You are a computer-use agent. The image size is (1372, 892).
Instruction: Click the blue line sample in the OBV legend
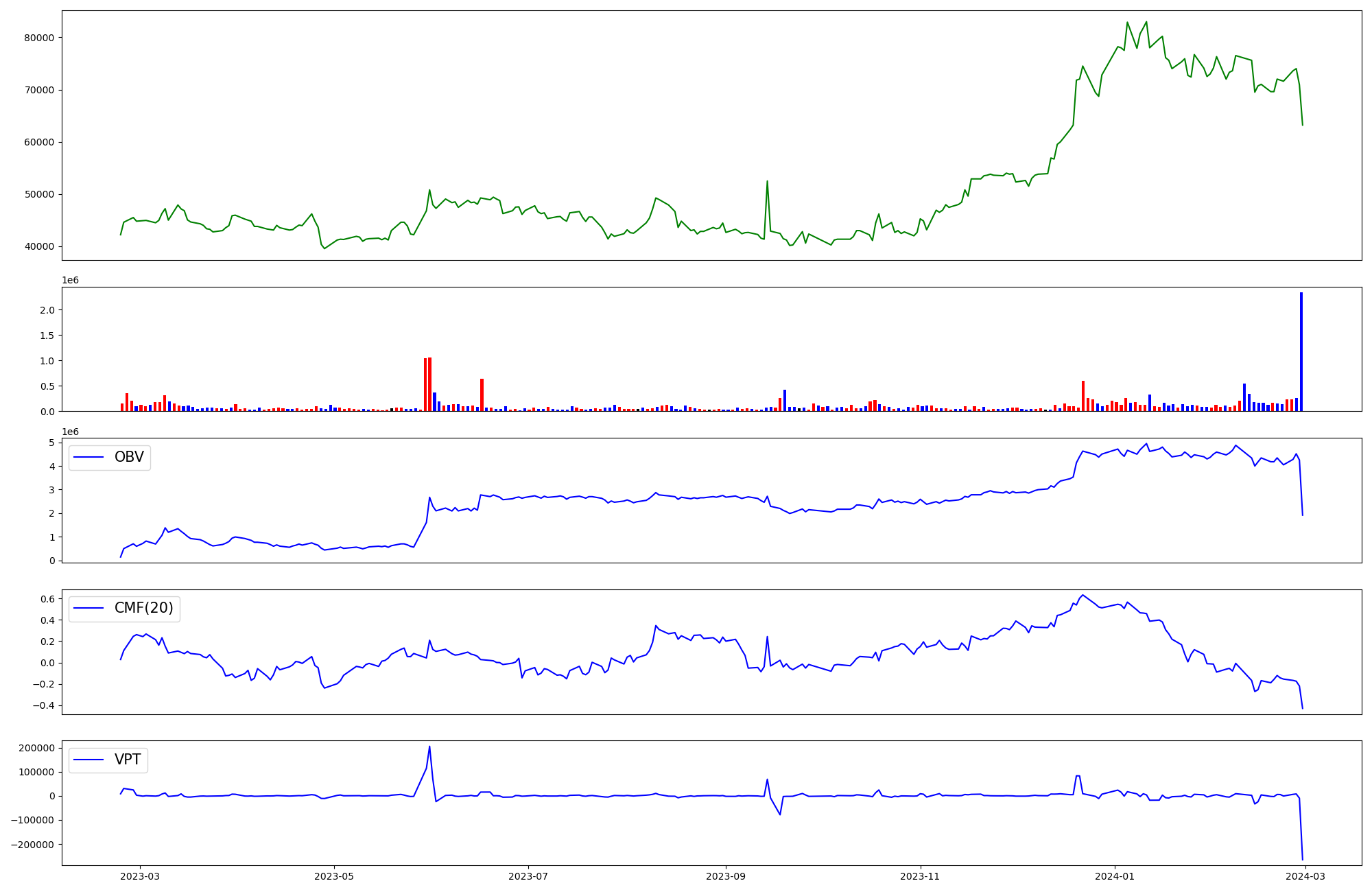click(x=88, y=457)
